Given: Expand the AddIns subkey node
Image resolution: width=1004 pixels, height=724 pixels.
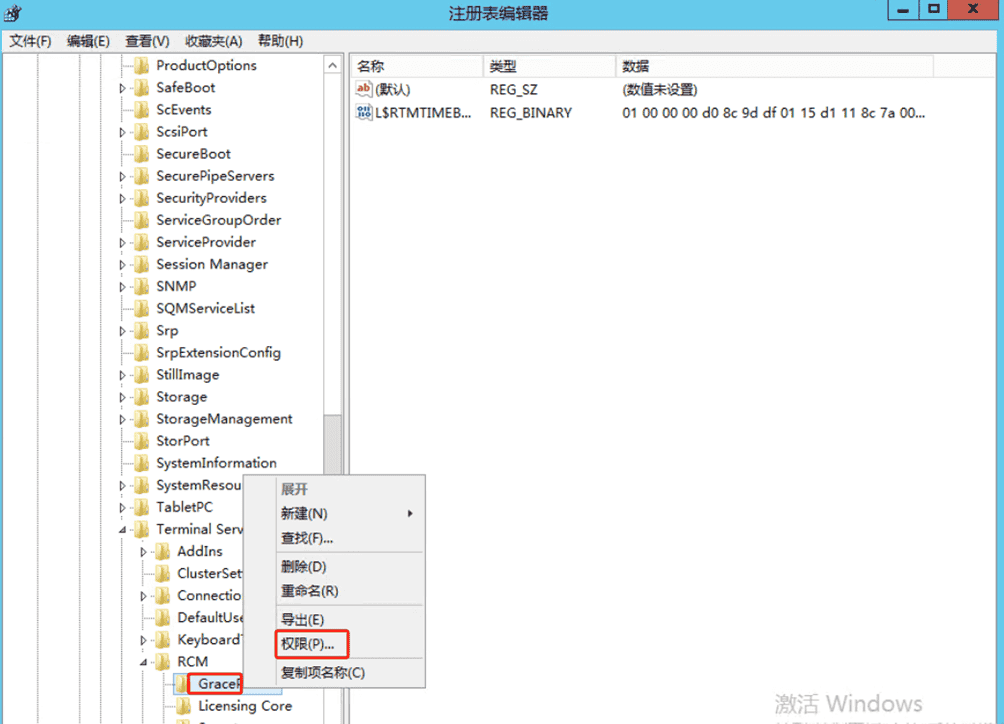Looking at the screenshot, I should [143, 552].
